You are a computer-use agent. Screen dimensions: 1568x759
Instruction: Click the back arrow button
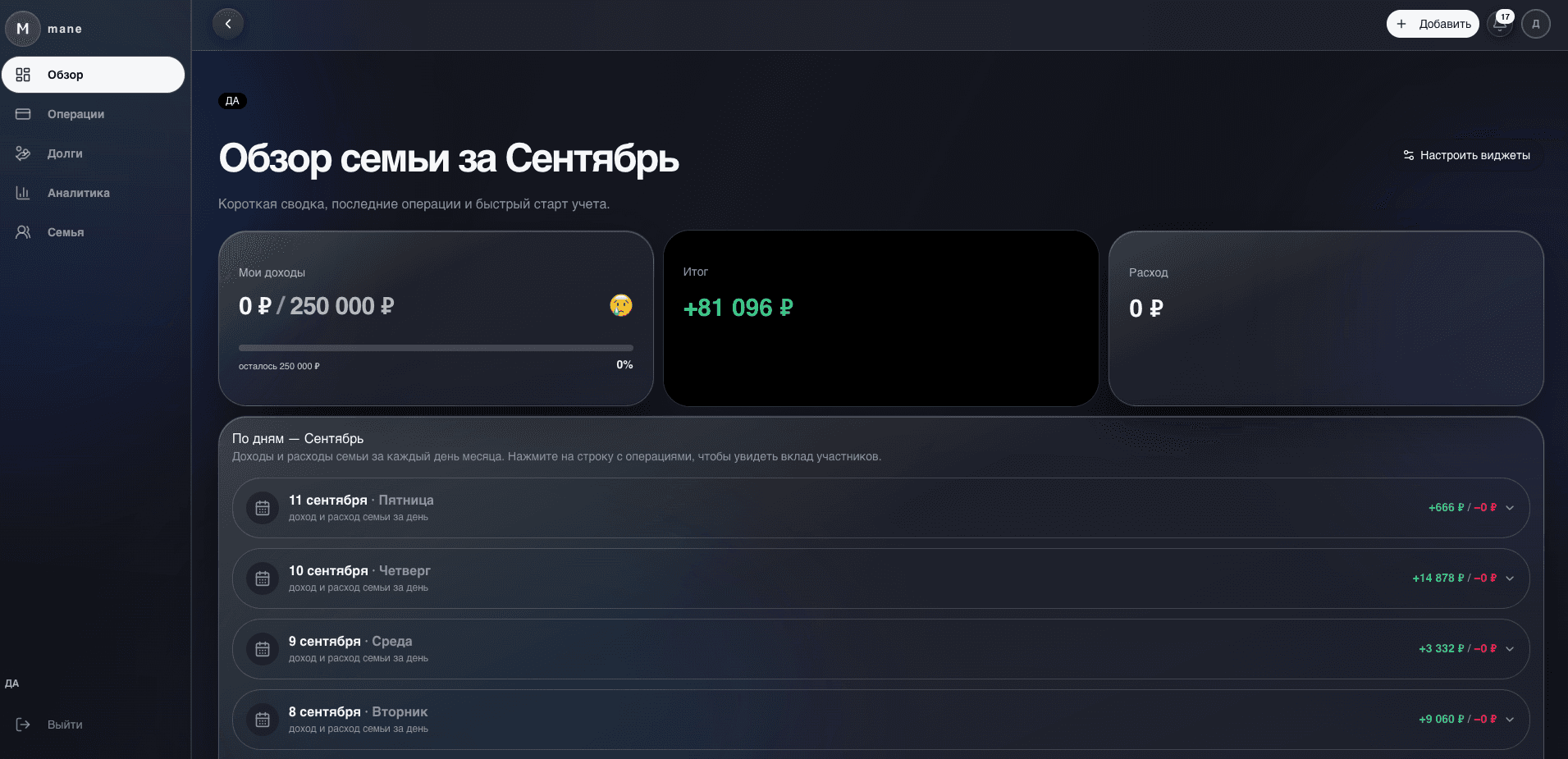pyautogui.click(x=228, y=24)
